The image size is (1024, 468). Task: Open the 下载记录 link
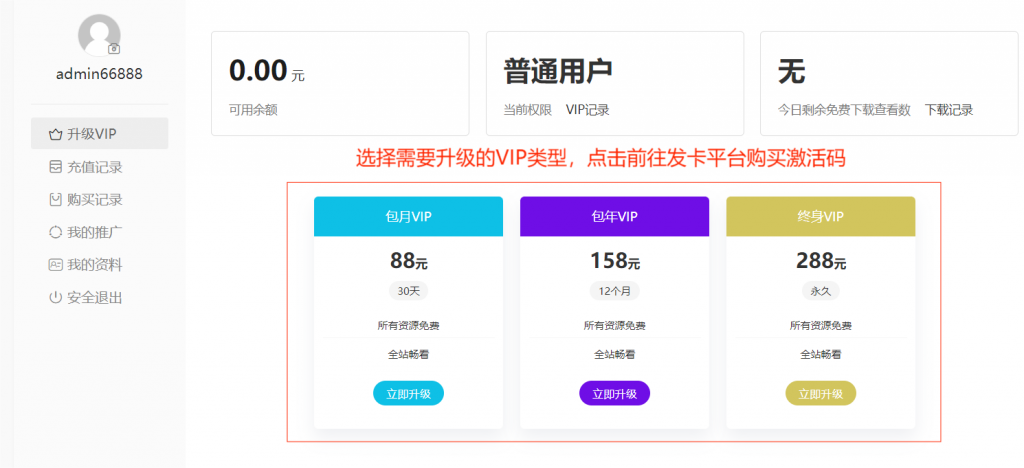(949, 110)
